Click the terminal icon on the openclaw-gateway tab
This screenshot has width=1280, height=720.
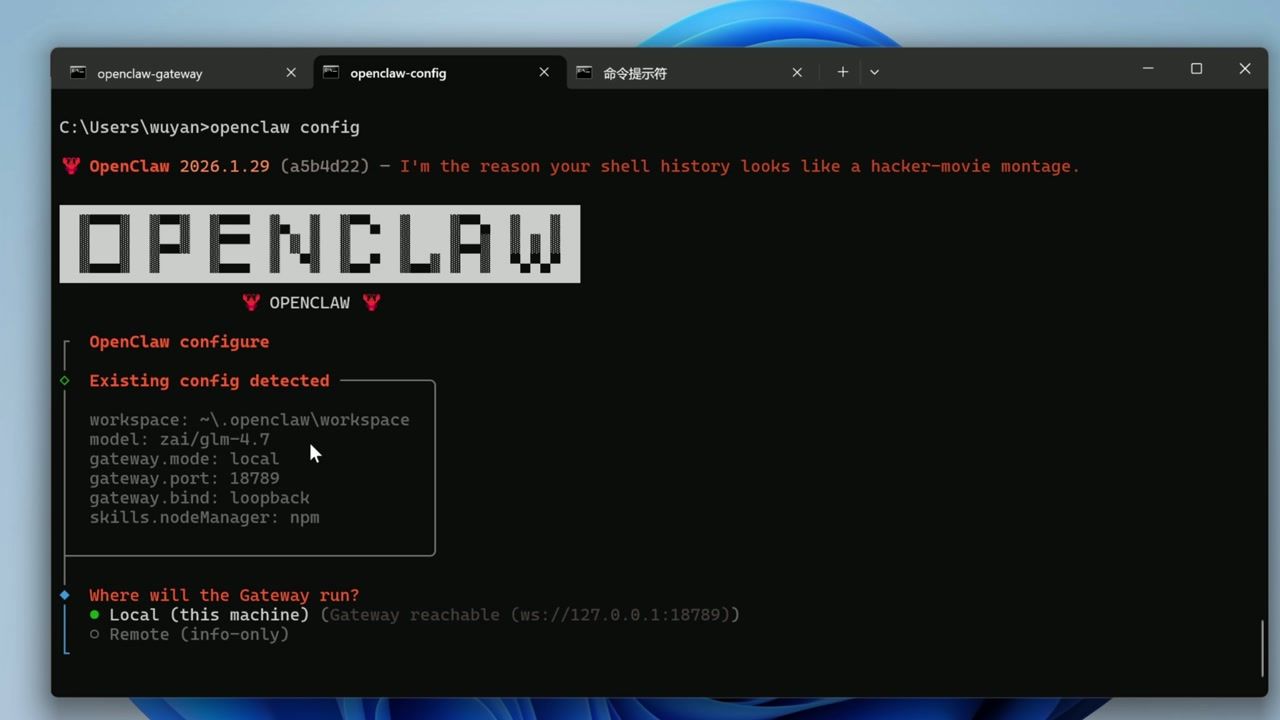(77, 72)
